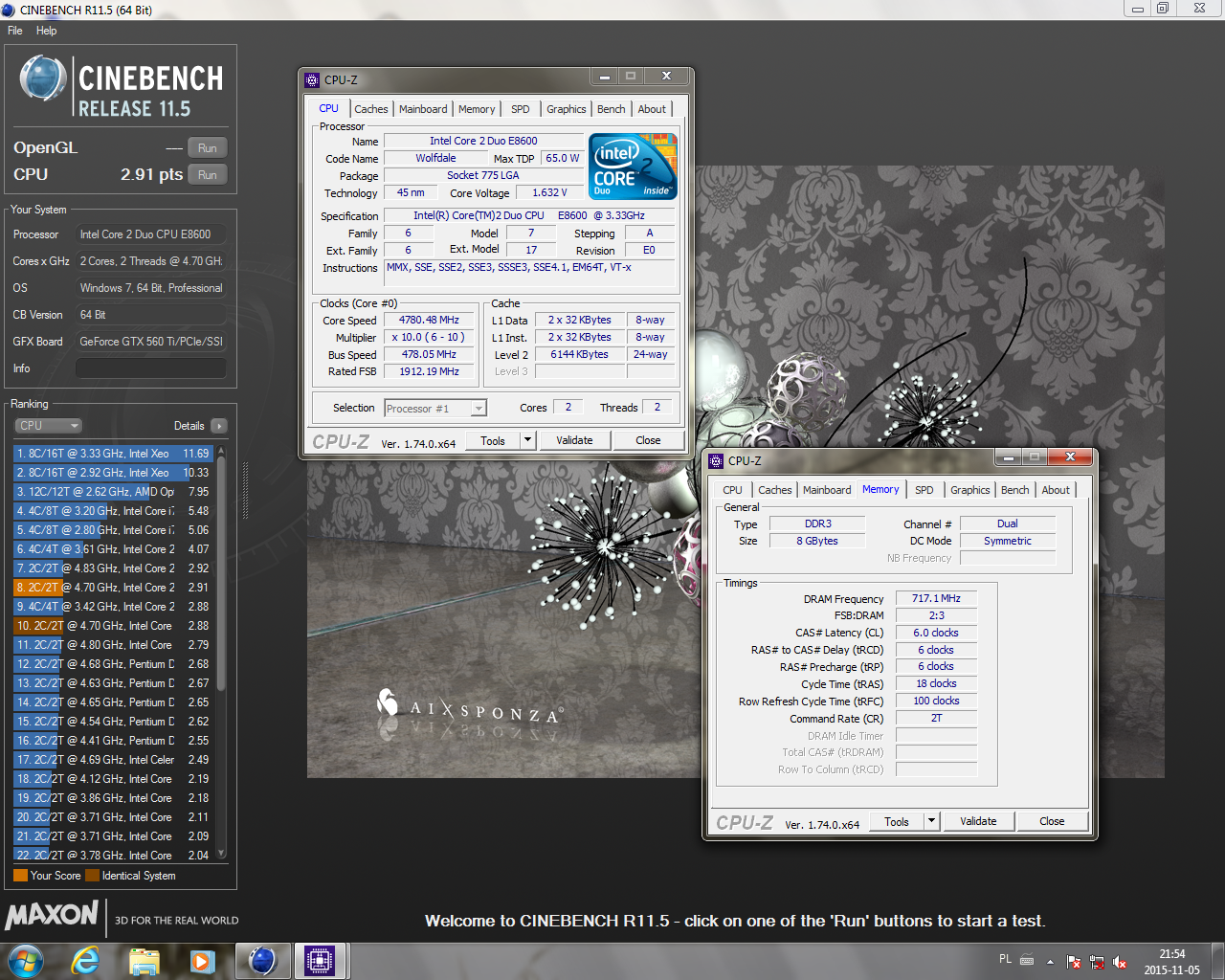Click Core Speed value 4780.48 MHz

tap(429, 321)
